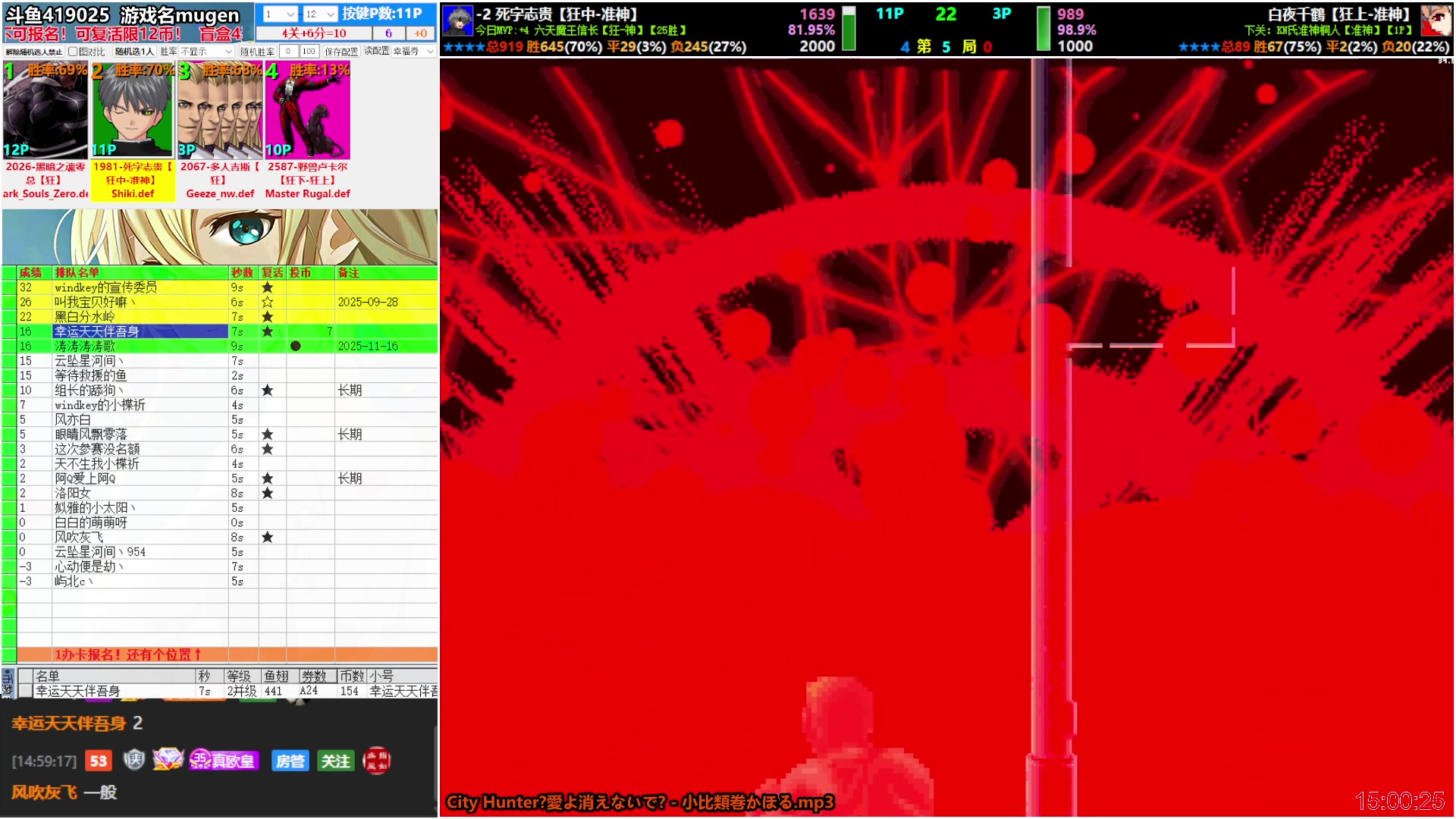Click the 解除随机选人禁止 button
The image size is (1456, 819).
pyautogui.click(x=34, y=52)
